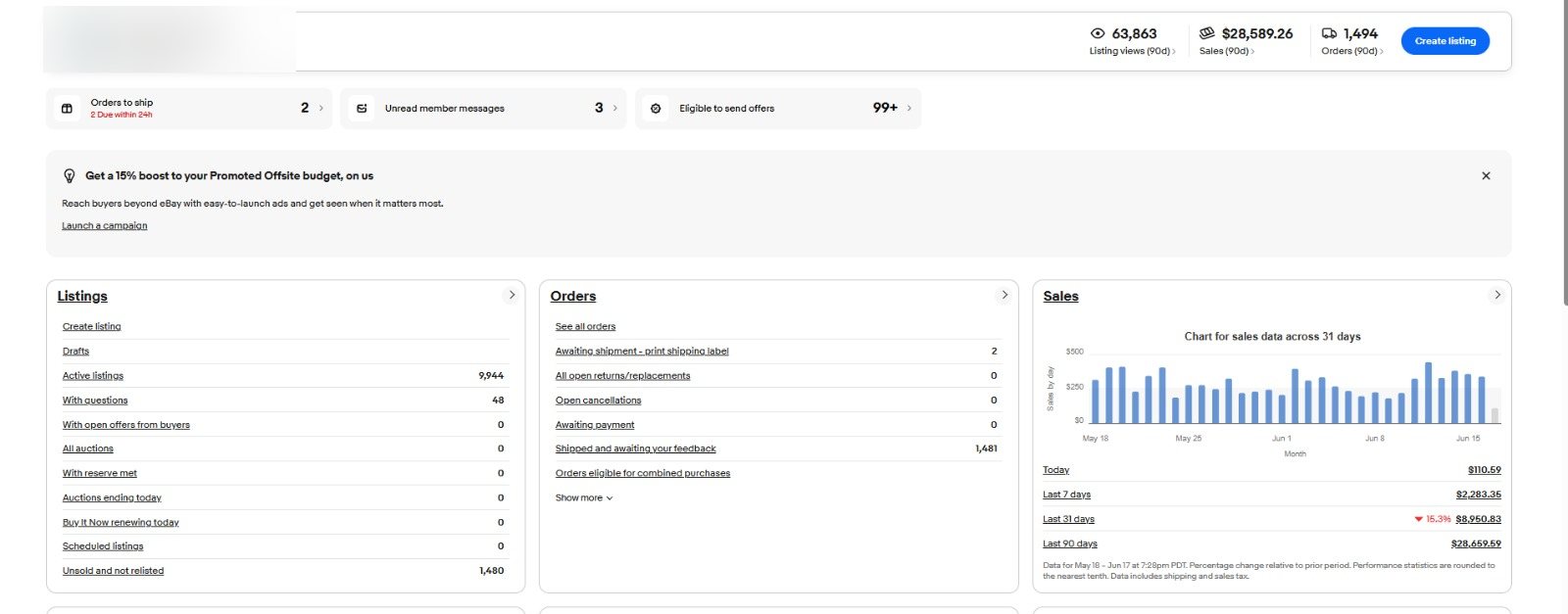Open Buy It Now renewing today link
Viewport: 1568px width, 614px height.
(x=121, y=522)
